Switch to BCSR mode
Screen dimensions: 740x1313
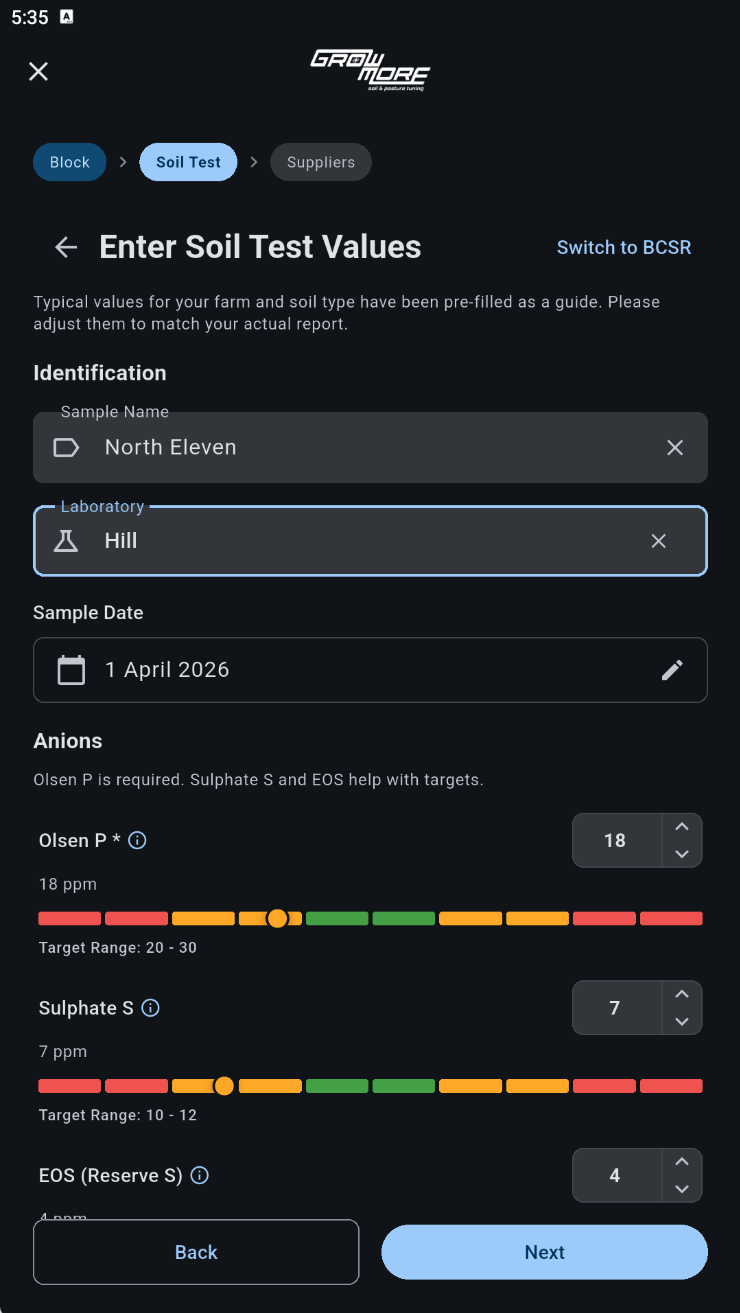tap(623, 247)
